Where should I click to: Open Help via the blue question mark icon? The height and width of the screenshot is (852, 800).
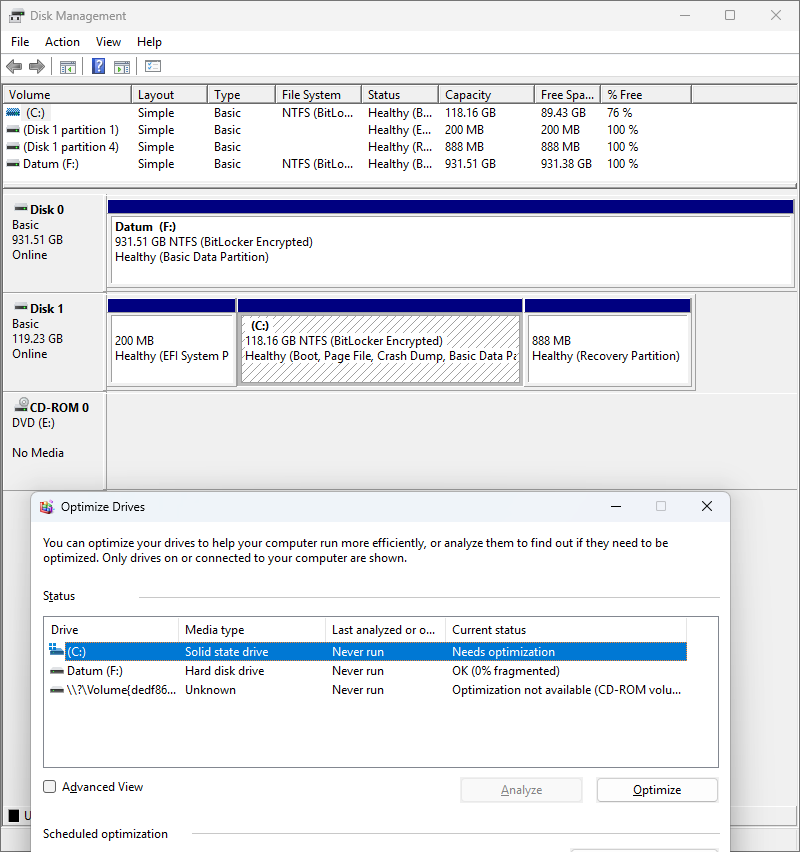coord(98,66)
